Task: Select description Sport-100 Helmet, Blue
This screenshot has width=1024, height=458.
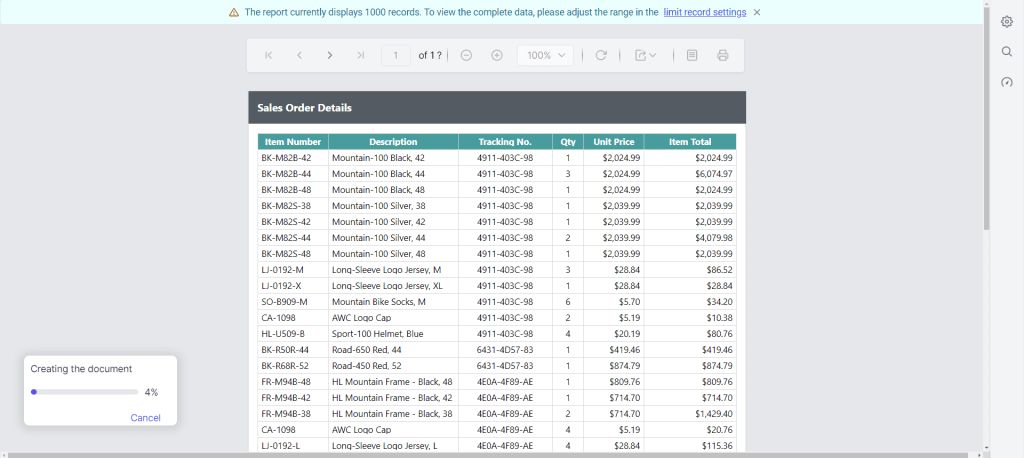Action: click(x=377, y=334)
